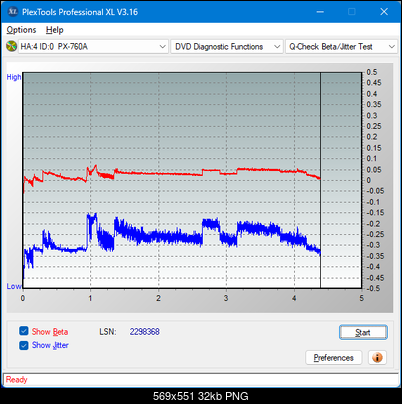Toggle the Show Jitter checkbox
This screenshot has height=404, width=402.
(x=24, y=345)
